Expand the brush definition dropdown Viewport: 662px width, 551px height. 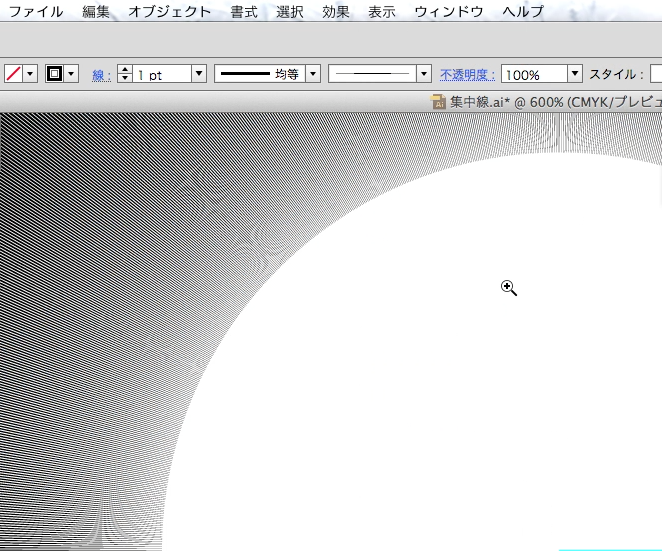[424, 74]
